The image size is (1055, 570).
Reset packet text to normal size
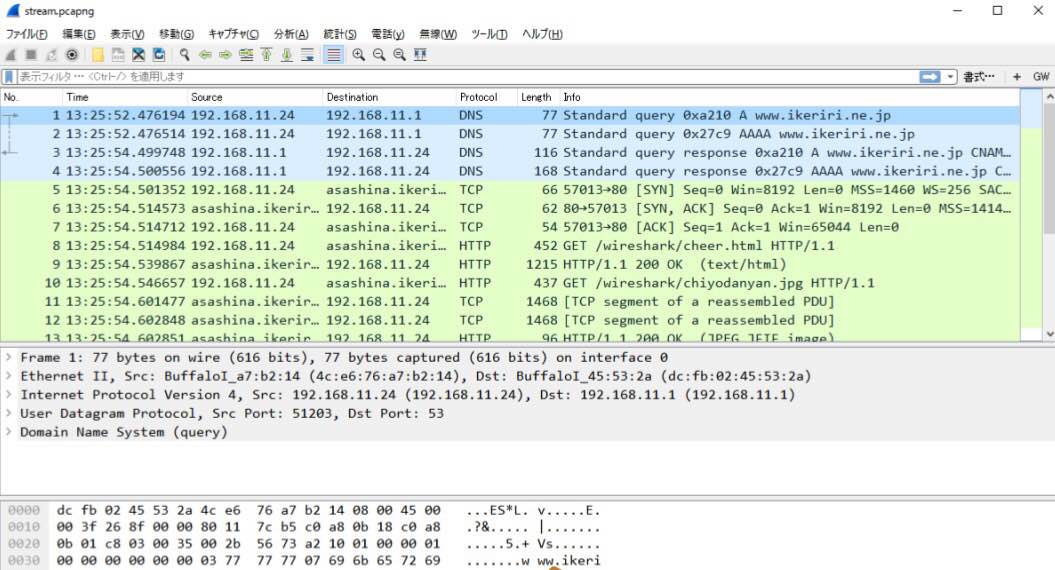click(400, 55)
